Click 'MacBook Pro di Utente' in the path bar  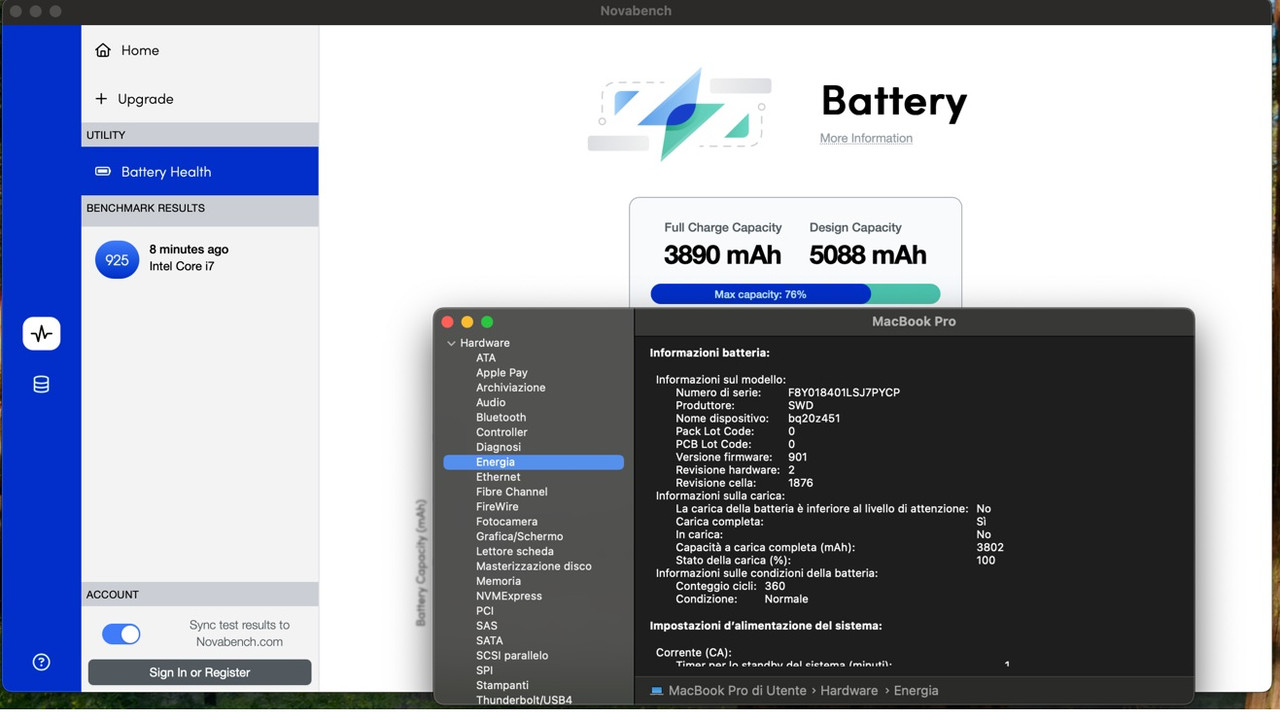[x=738, y=691]
